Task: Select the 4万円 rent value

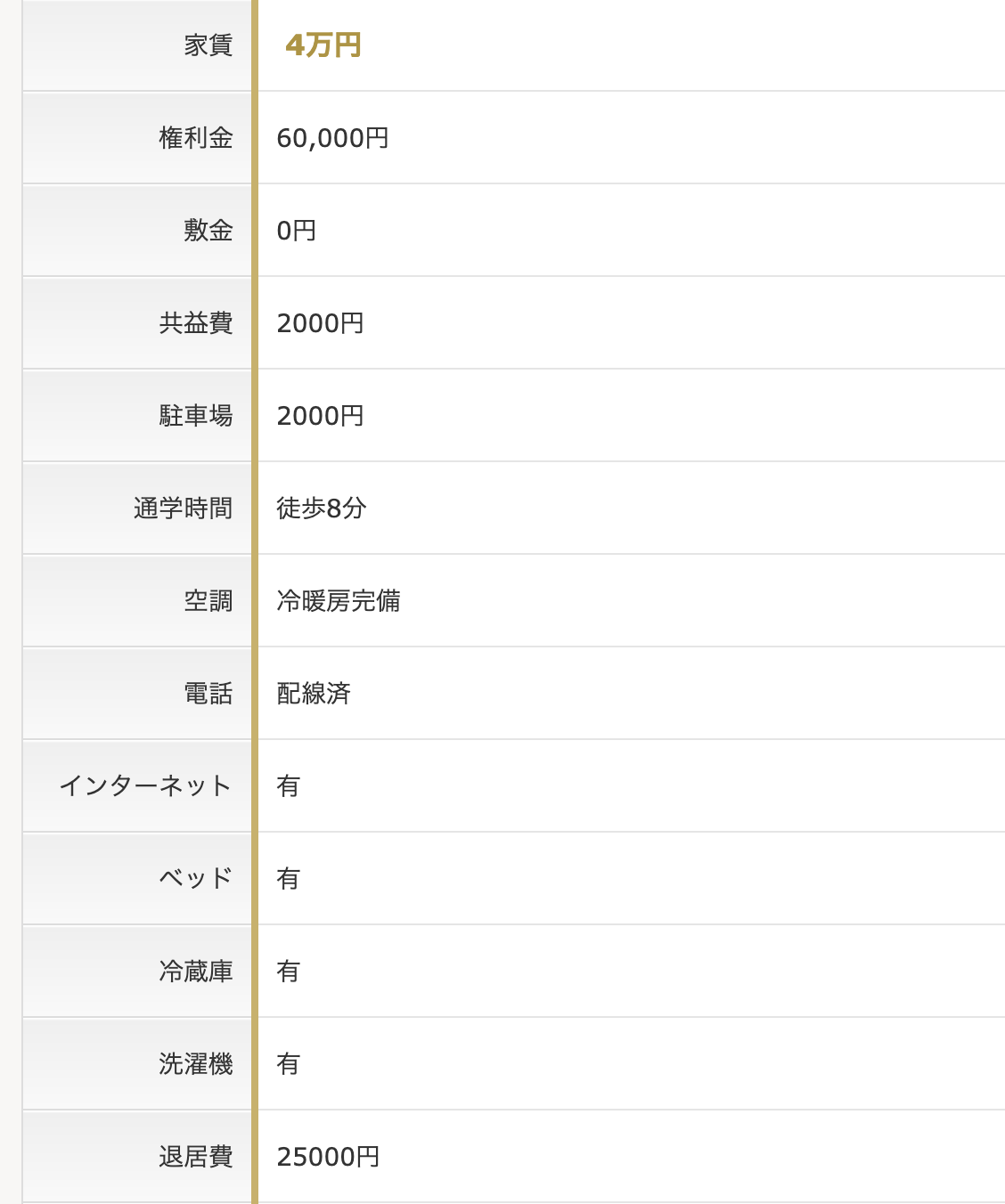Action: (x=323, y=45)
